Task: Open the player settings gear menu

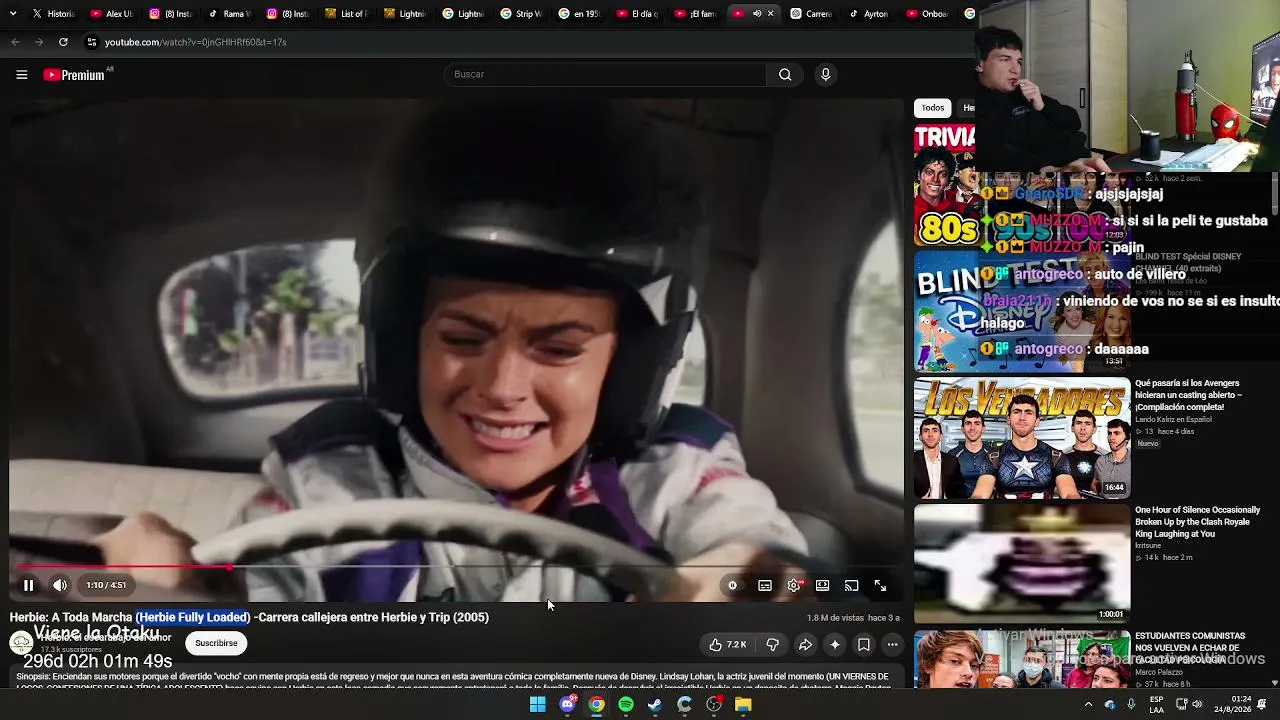Action: (x=794, y=586)
